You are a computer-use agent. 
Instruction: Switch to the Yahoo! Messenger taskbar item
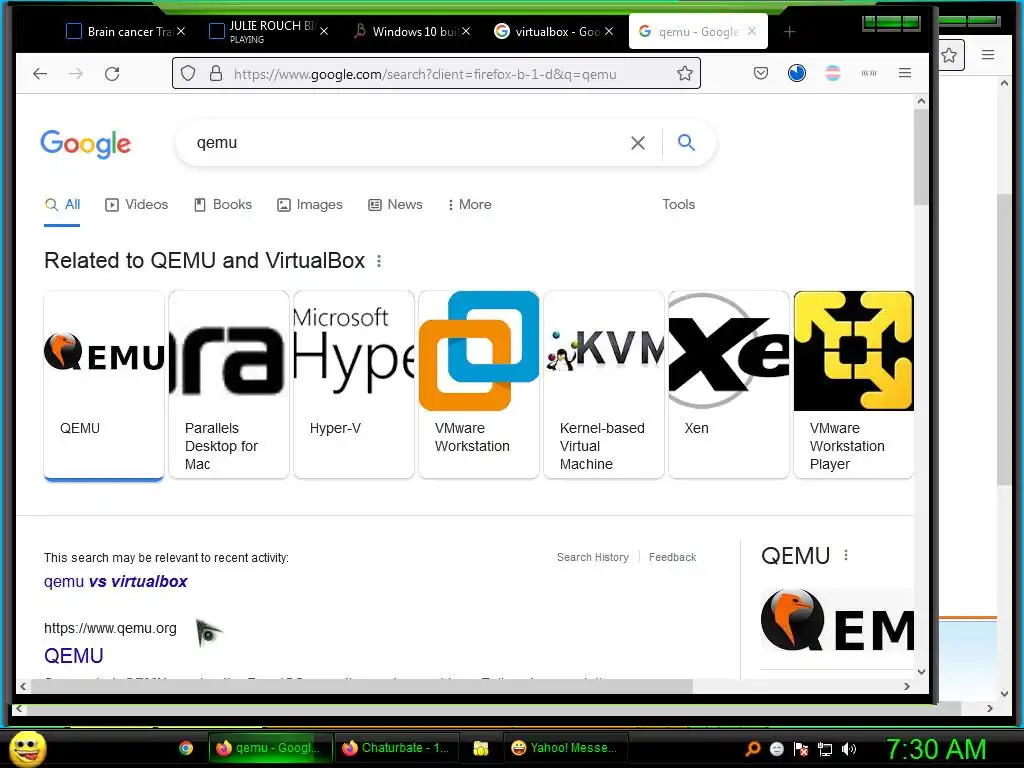point(566,748)
